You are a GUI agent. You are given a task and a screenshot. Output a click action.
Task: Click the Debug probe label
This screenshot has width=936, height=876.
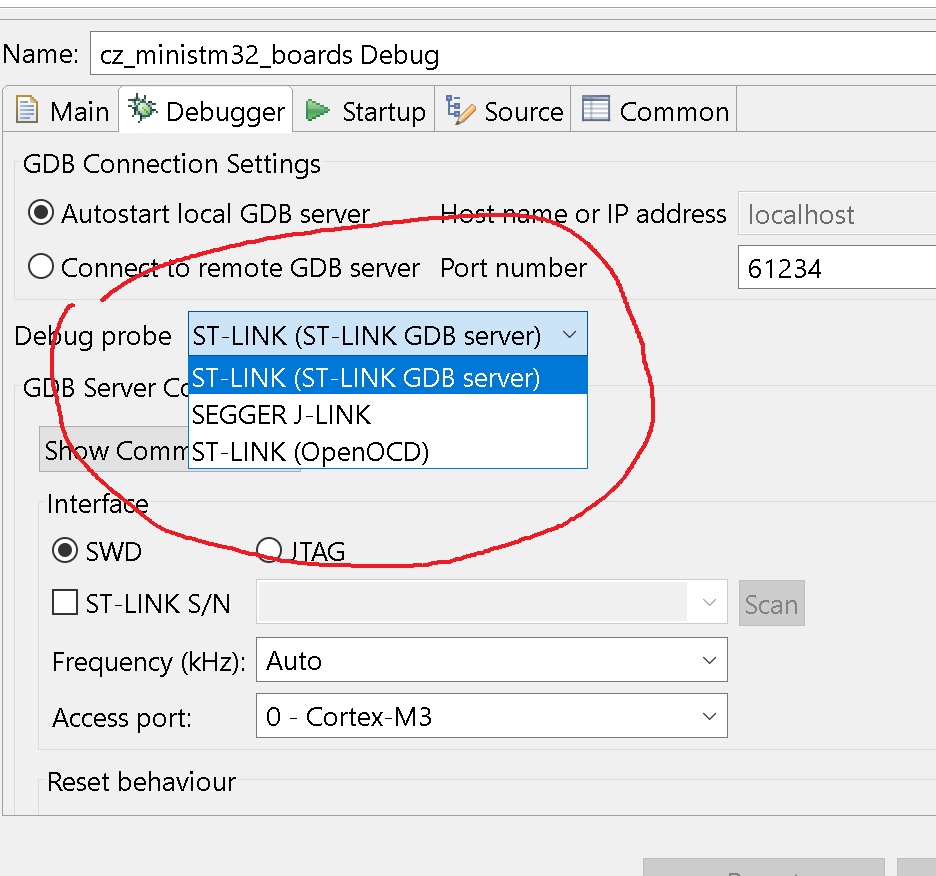point(93,336)
